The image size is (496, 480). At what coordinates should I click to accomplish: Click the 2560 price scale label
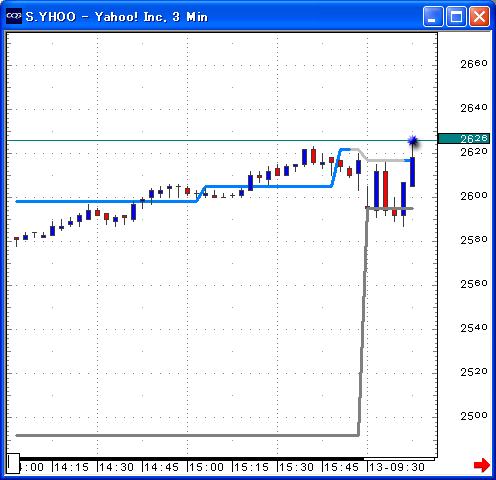point(474,284)
